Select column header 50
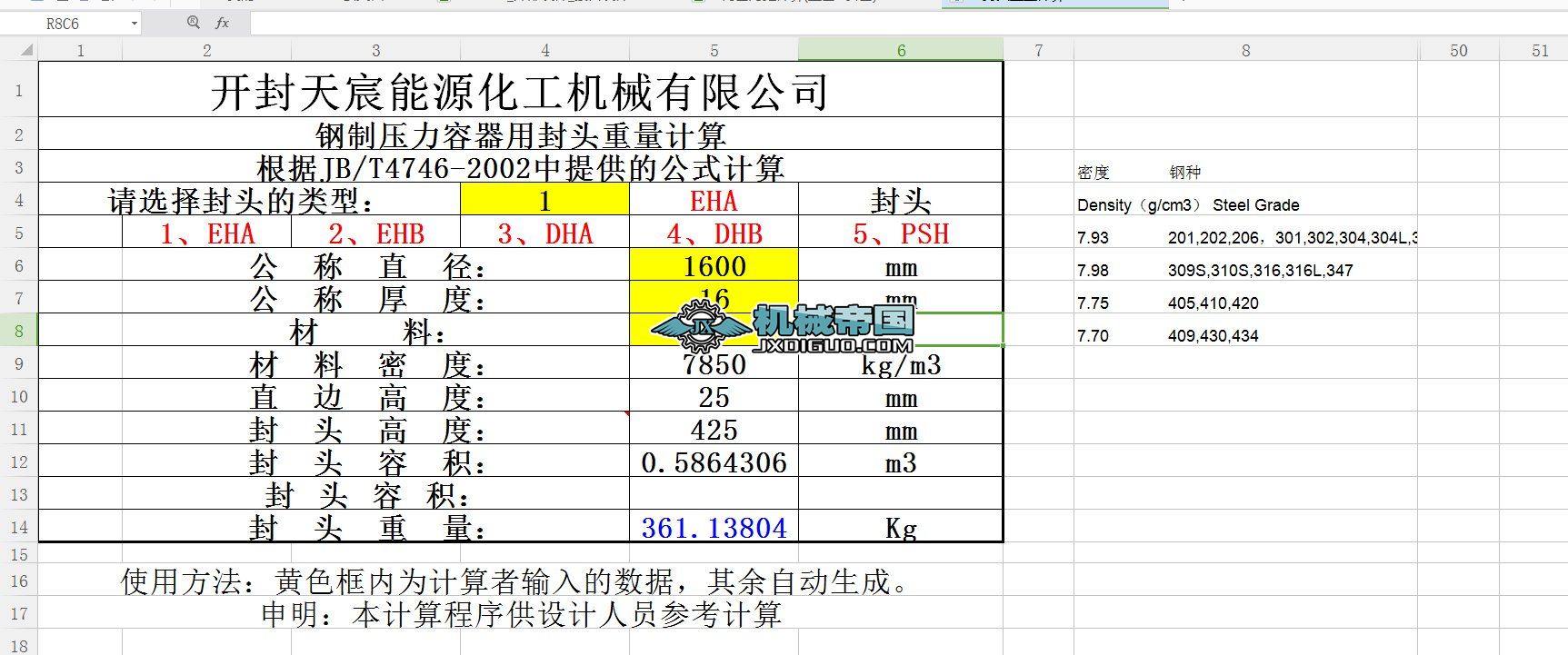This screenshot has width=1568, height=655. (1458, 51)
